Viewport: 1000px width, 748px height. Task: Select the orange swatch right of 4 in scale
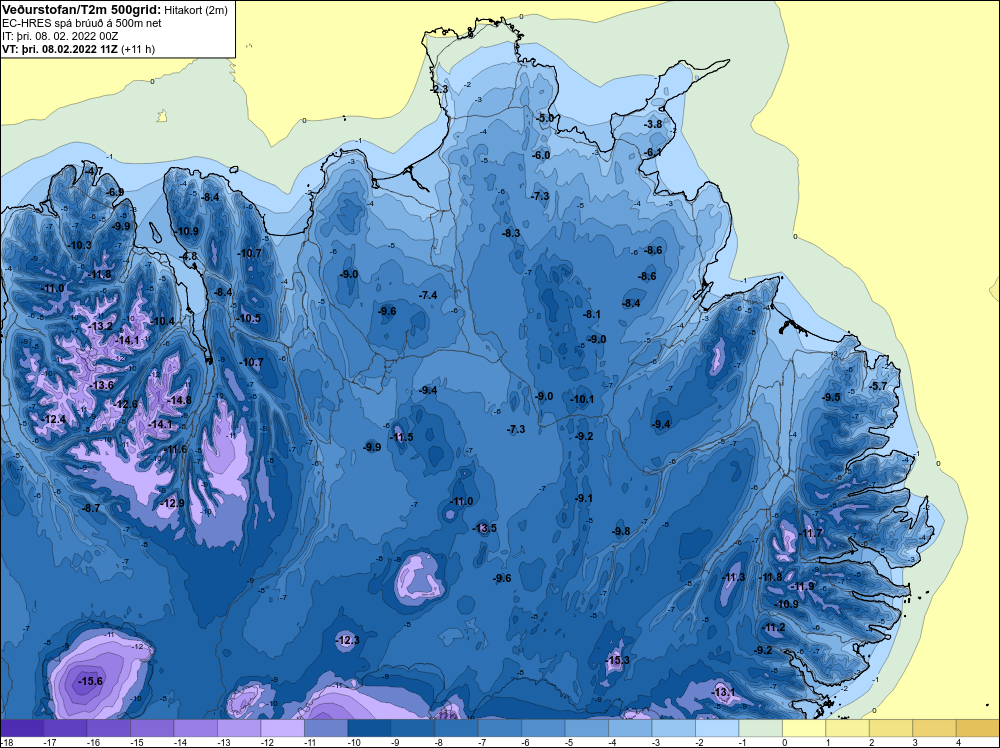[978, 727]
